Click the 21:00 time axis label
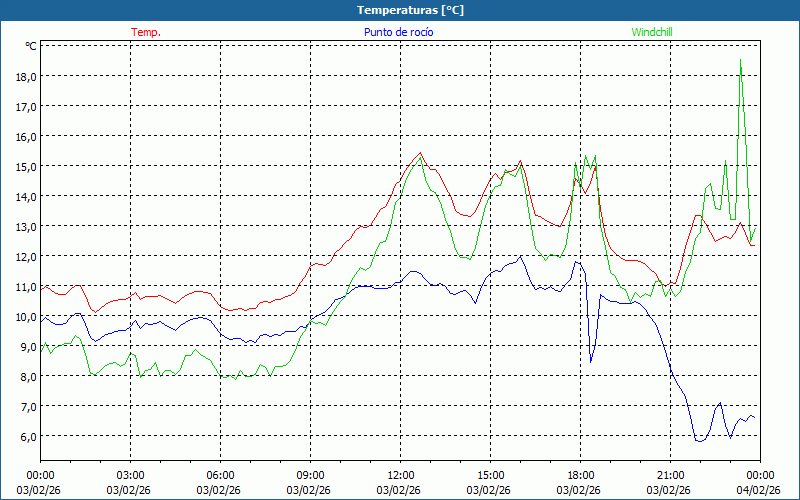Viewport: 800px width, 500px height. coord(670,475)
